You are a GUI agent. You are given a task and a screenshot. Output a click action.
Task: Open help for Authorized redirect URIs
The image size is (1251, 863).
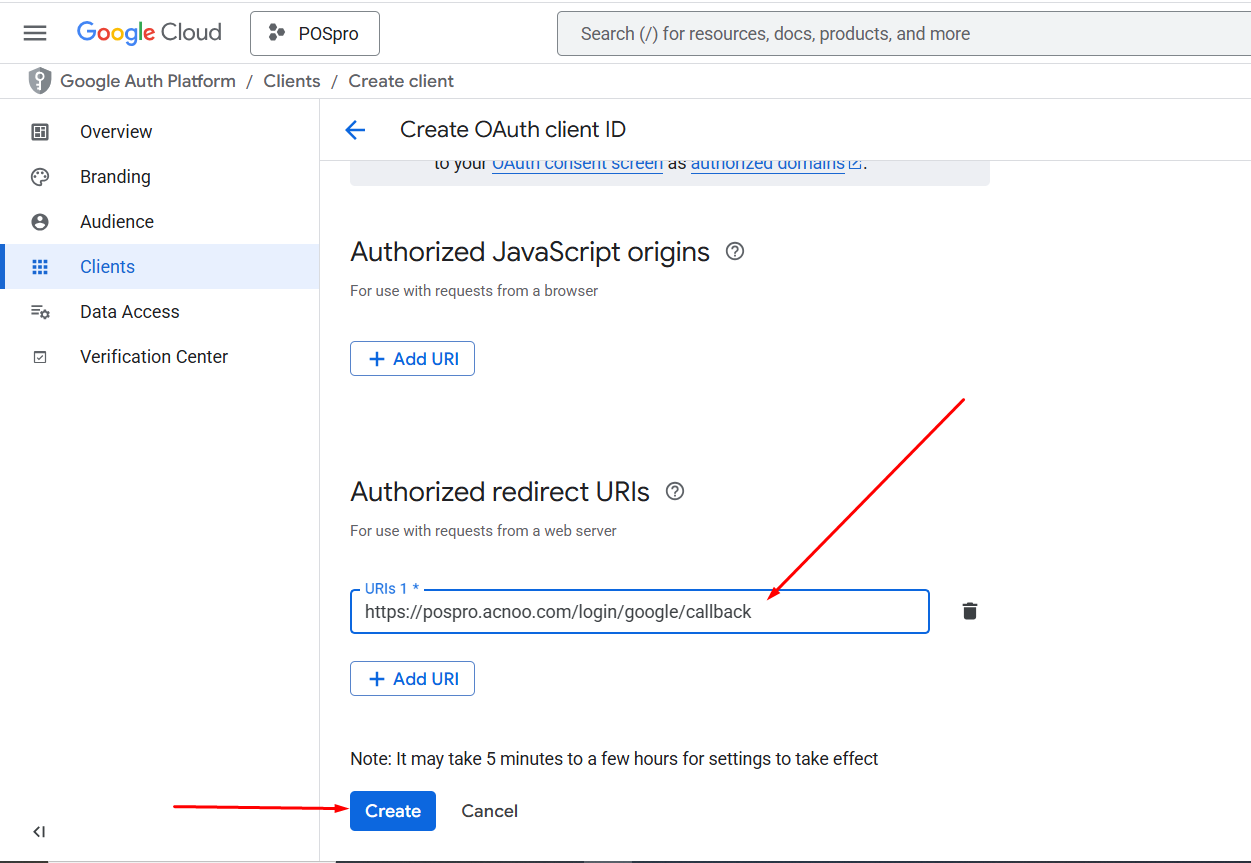(x=675, y=491)
